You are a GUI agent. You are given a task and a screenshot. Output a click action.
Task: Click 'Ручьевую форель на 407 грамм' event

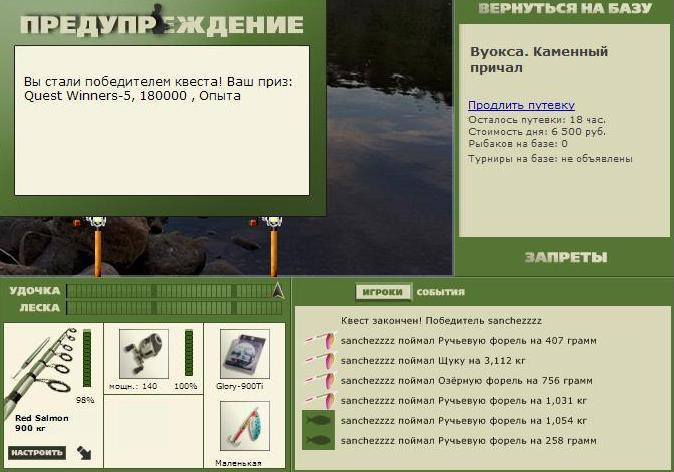coord(469,341)
